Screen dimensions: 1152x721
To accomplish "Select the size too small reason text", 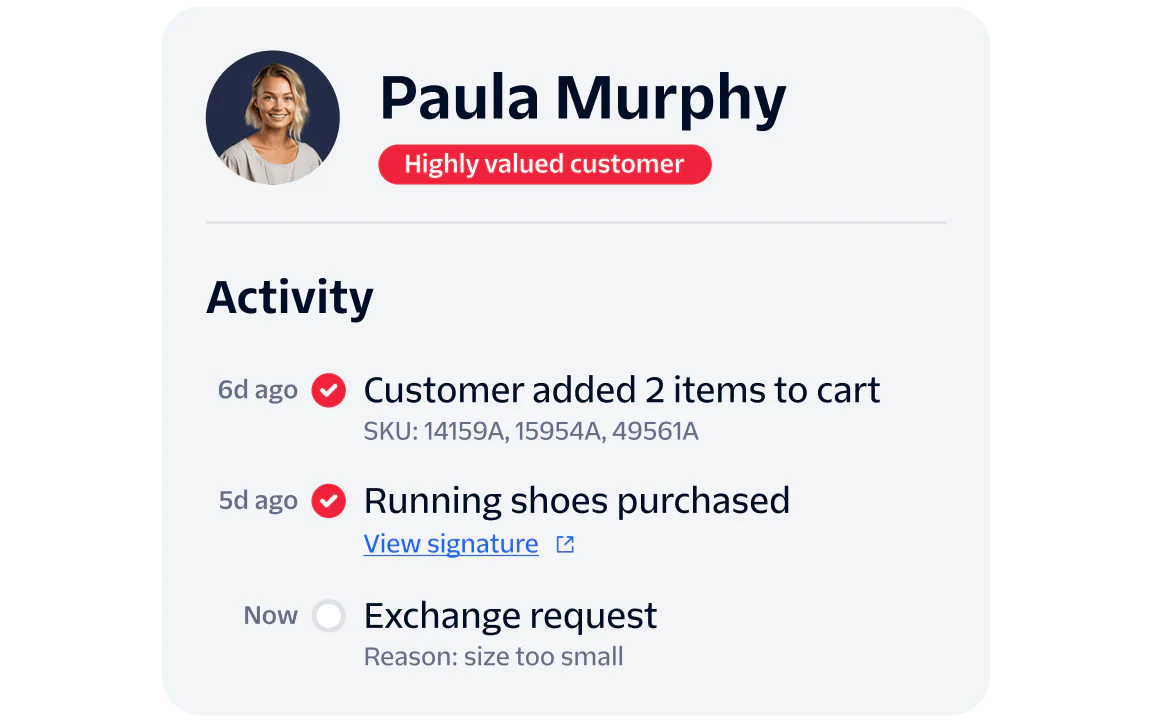I will 492,657.
